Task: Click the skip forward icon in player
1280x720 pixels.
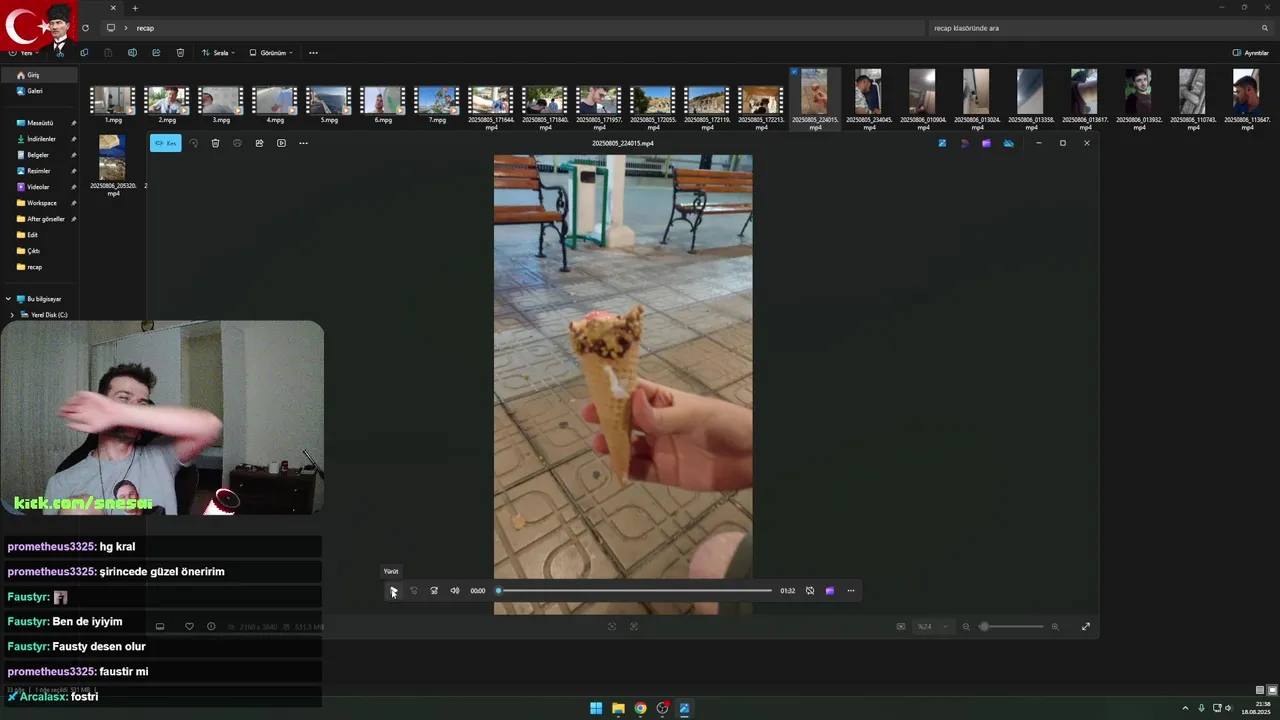Action: click(x=434, y=591)
